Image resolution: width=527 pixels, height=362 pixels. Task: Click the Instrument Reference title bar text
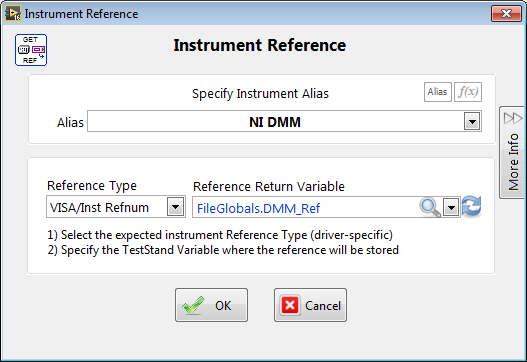[x=81, y=14]
